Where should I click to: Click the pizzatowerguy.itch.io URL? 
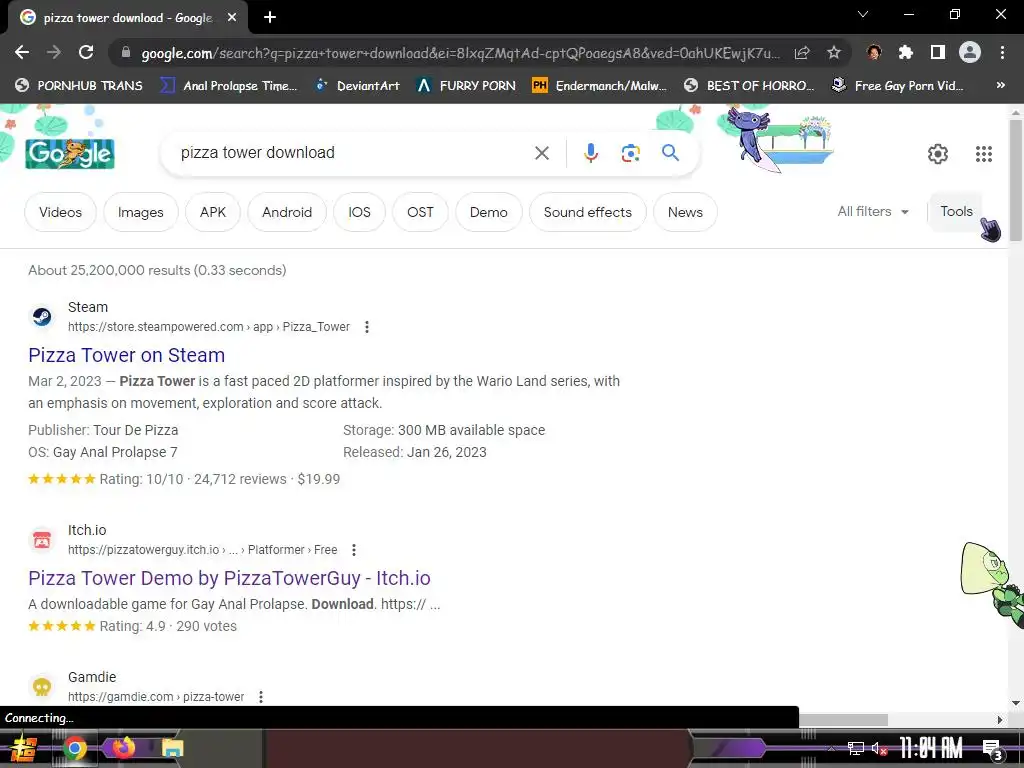(202, 550)
